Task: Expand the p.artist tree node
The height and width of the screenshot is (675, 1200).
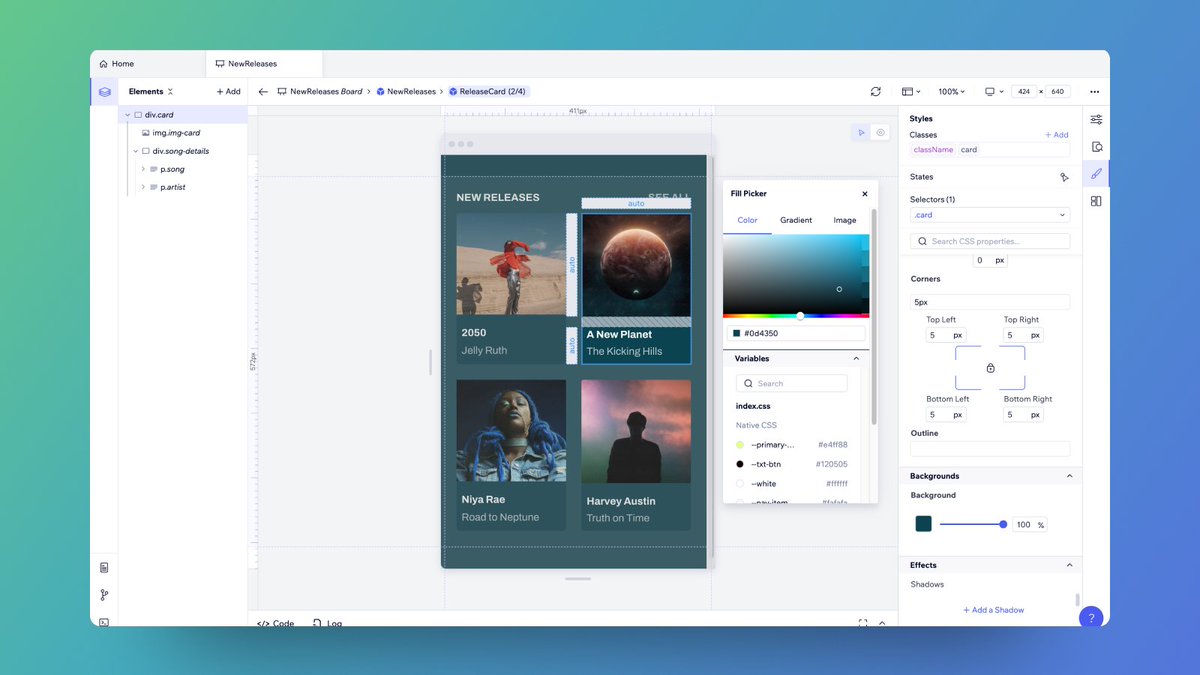Action: coord(143,187)
